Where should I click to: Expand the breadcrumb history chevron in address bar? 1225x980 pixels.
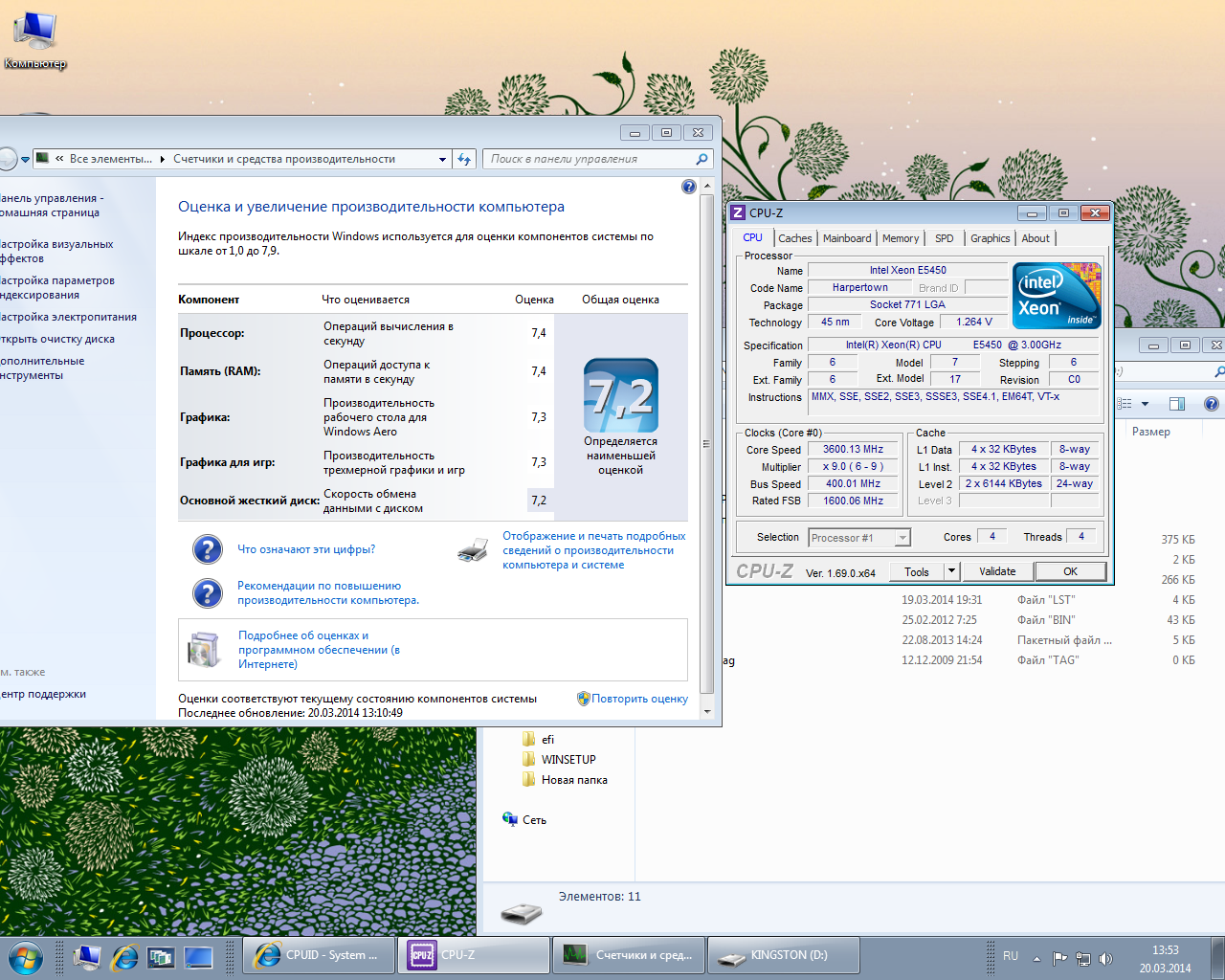pos(59,159)
